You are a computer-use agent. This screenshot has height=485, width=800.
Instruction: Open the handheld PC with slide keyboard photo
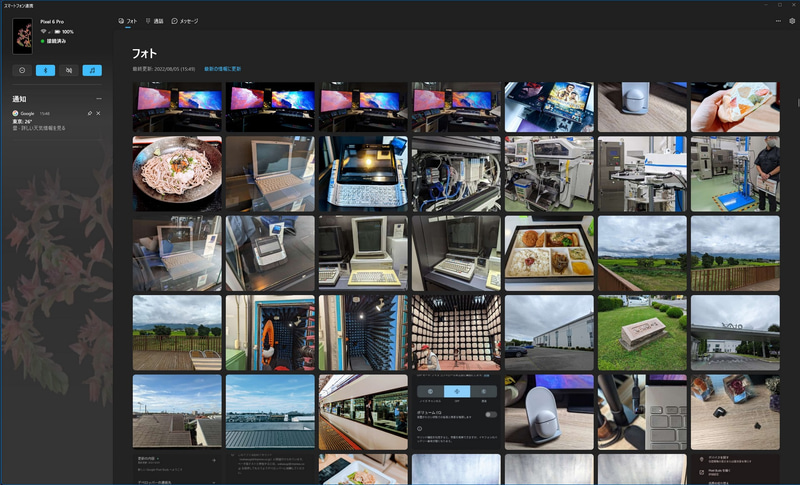(x=363, y=174)
